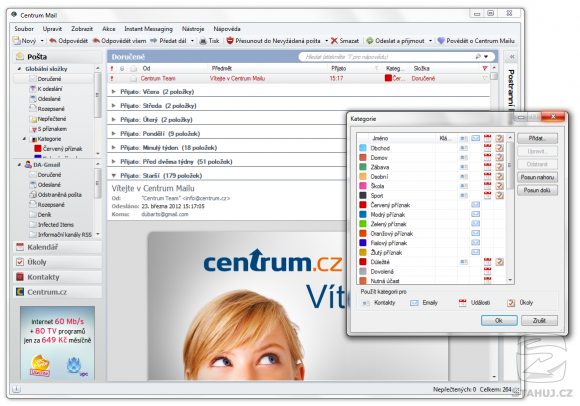Click the Smazat delete icon
This screenshot has width=580, height=406.
(x=334, y=41)
